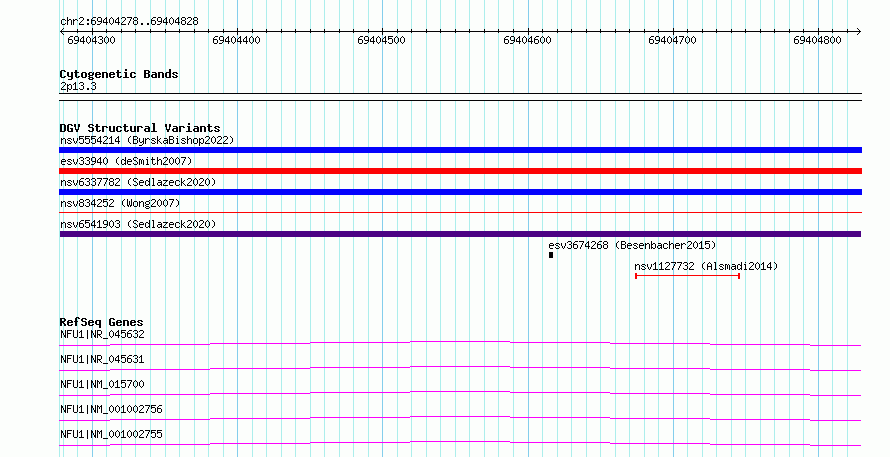
Task: Click the Cytogenetic Bands track title
Action: pos(119,74)
